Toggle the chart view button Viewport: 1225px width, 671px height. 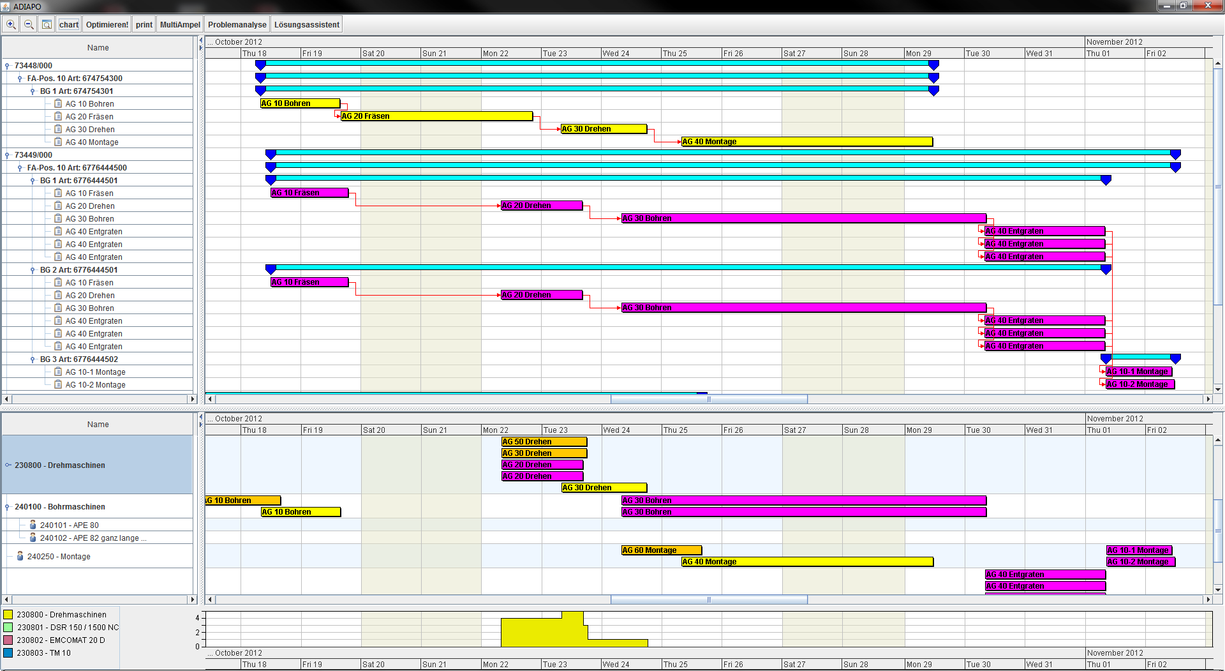(69, 24)
